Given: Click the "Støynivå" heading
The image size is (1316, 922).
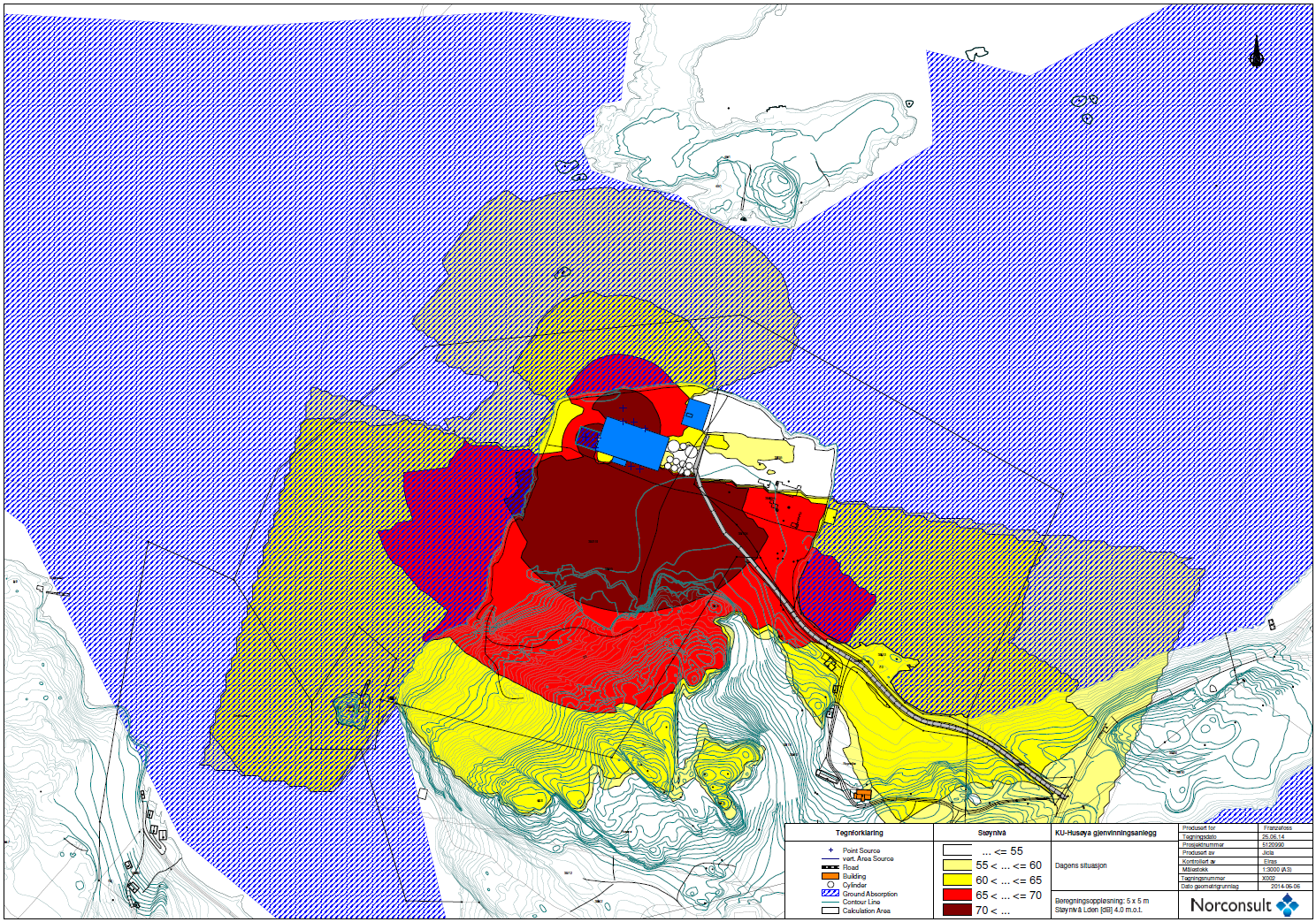Looking at the screenshot, I should click(991, 833).
